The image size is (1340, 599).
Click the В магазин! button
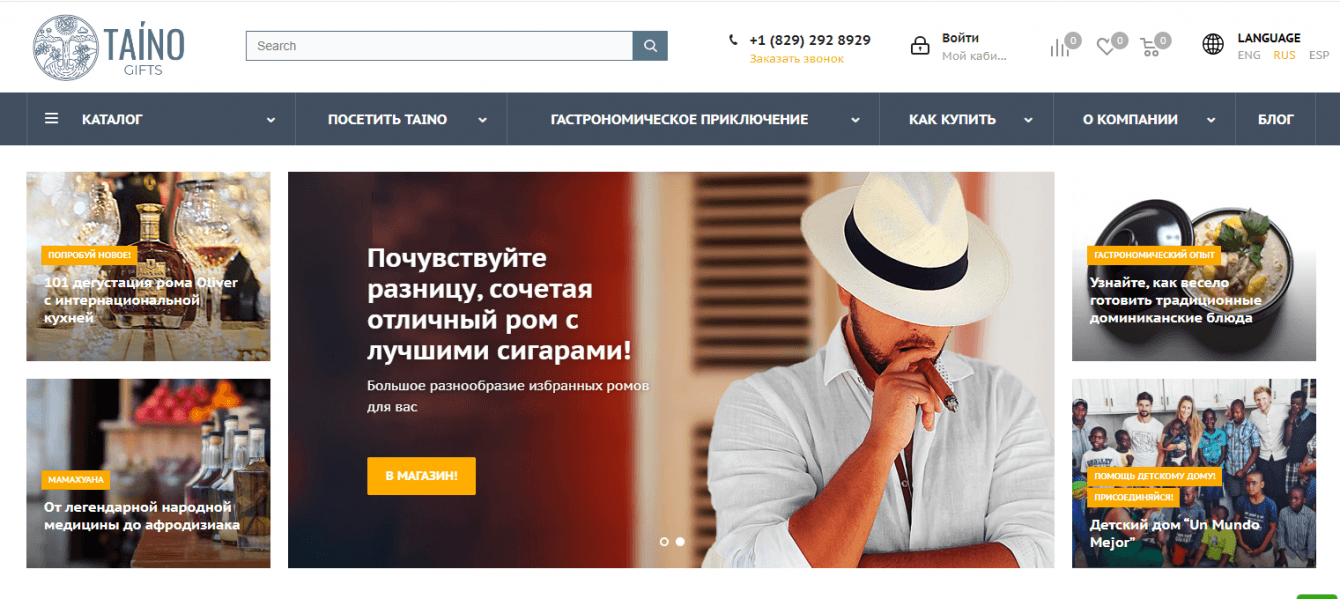pos(421,476)
